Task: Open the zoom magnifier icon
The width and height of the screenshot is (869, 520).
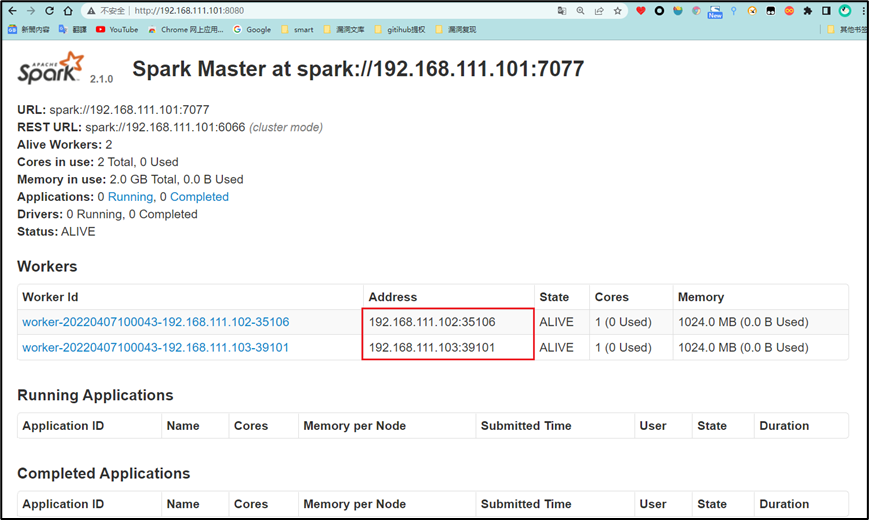Action: pos(580,11)
